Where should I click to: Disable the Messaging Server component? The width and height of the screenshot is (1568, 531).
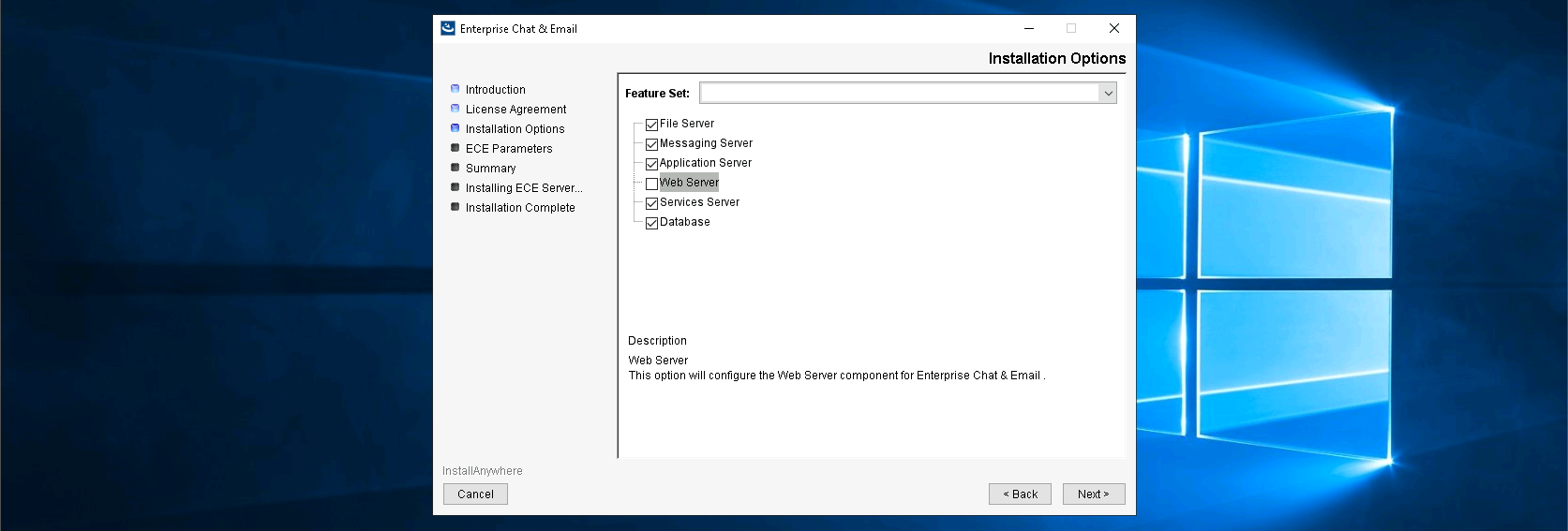click(651, 144)
